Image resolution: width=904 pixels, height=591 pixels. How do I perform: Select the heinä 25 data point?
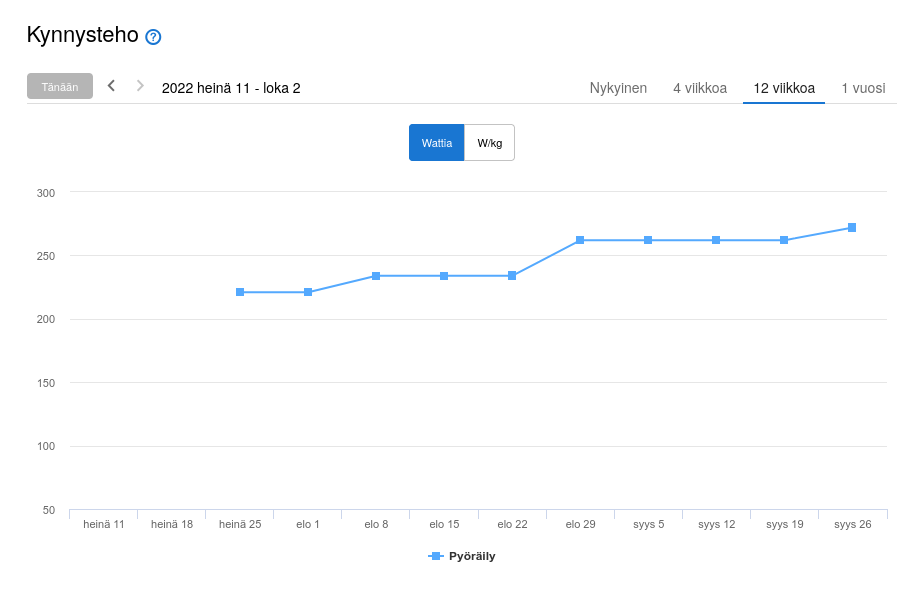[x=240, y=292]
